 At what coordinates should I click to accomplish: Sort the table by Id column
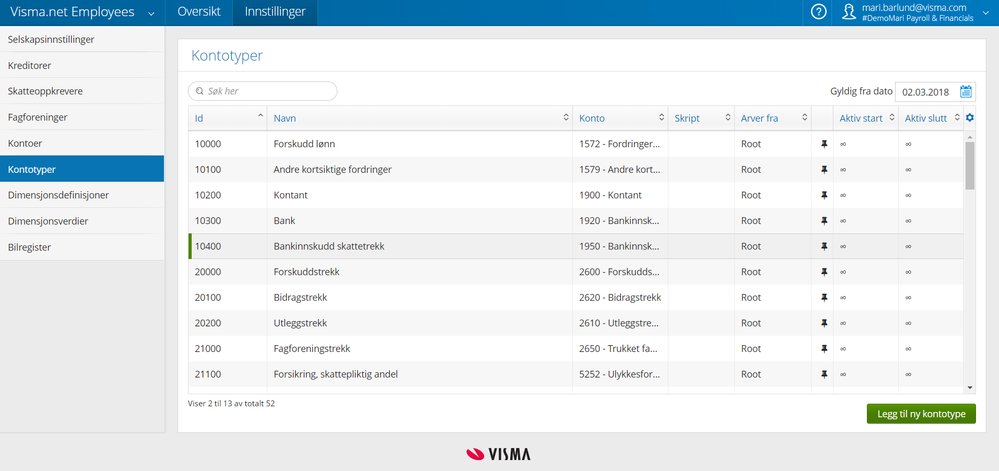pos(227,118)
